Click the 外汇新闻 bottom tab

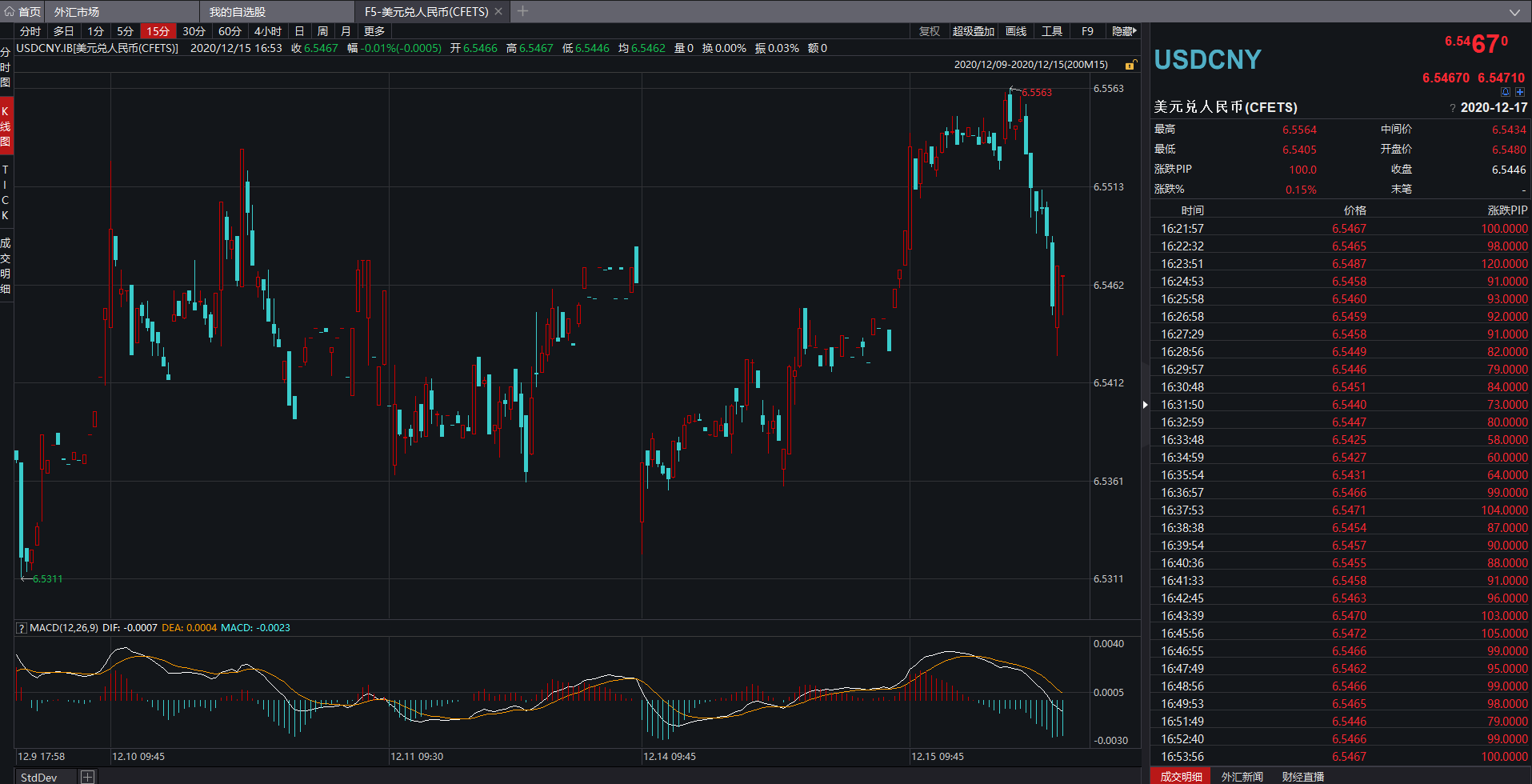point(1242,776)
